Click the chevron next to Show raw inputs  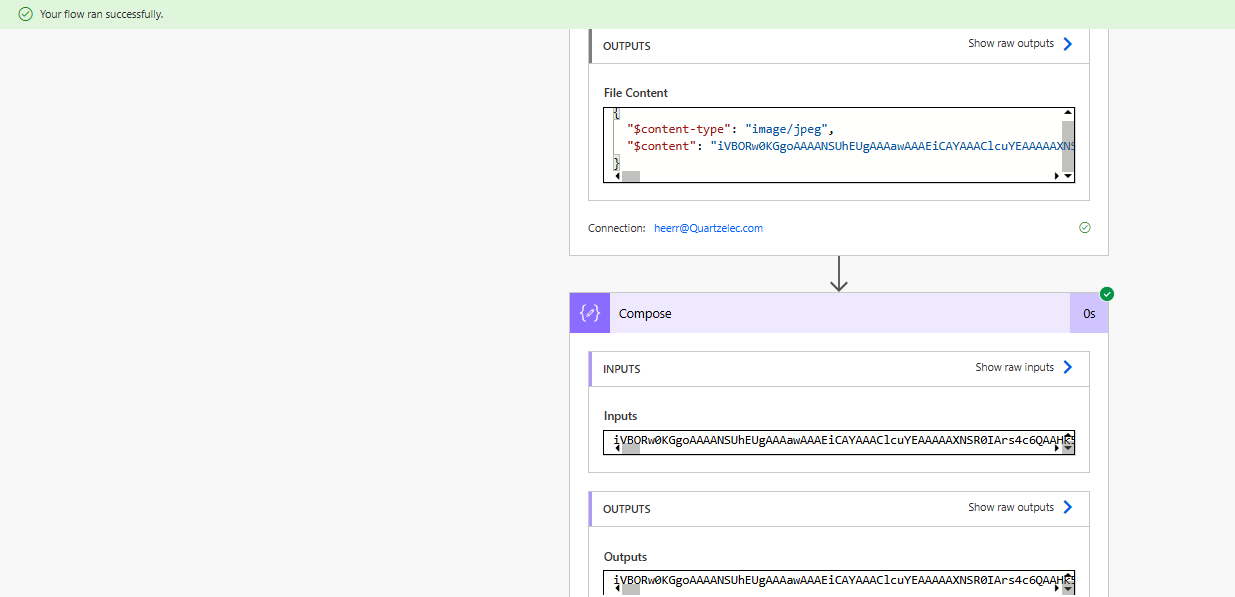pos(1067,366)
